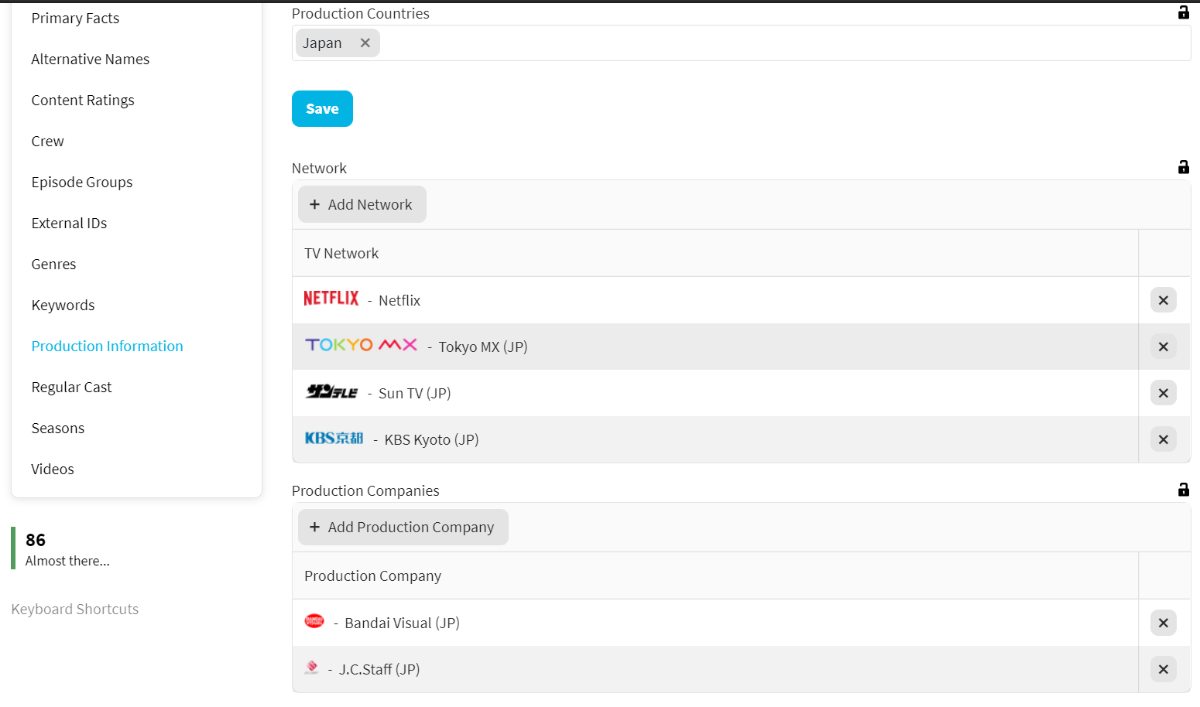The height and width of the screenshot is (707, 1200).
Task: Remove Japan tag from Production Countries
Action: coord(365,43)
